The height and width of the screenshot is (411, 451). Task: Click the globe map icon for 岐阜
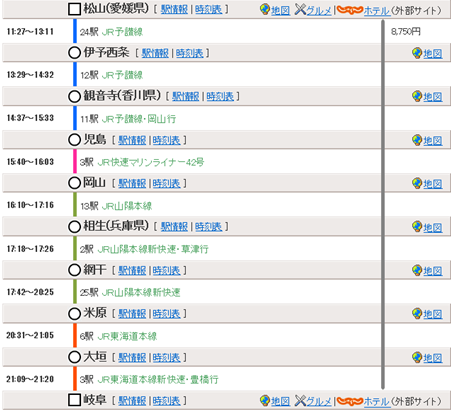tap(265, 400)
